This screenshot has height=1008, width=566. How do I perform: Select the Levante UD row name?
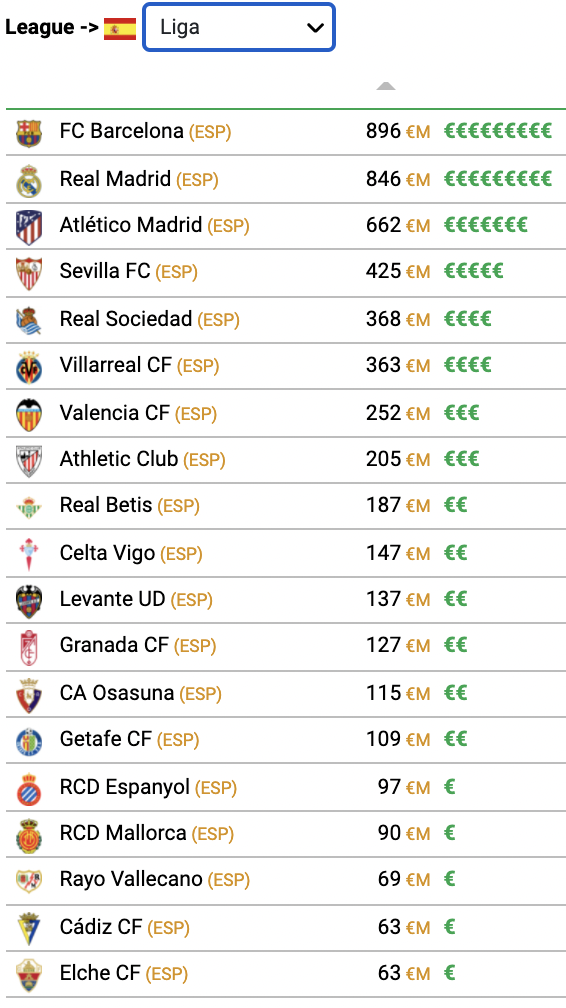point(113,599)
